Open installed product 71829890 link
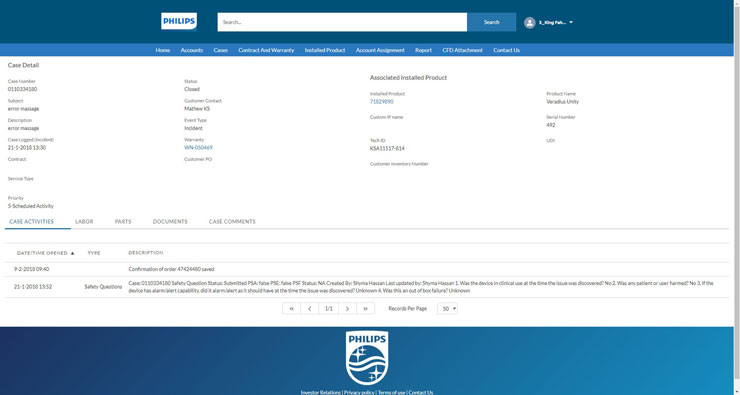Image resolution: width=740 pixels, height=395 pixels. pyautogui.click(x=381, y=101)
